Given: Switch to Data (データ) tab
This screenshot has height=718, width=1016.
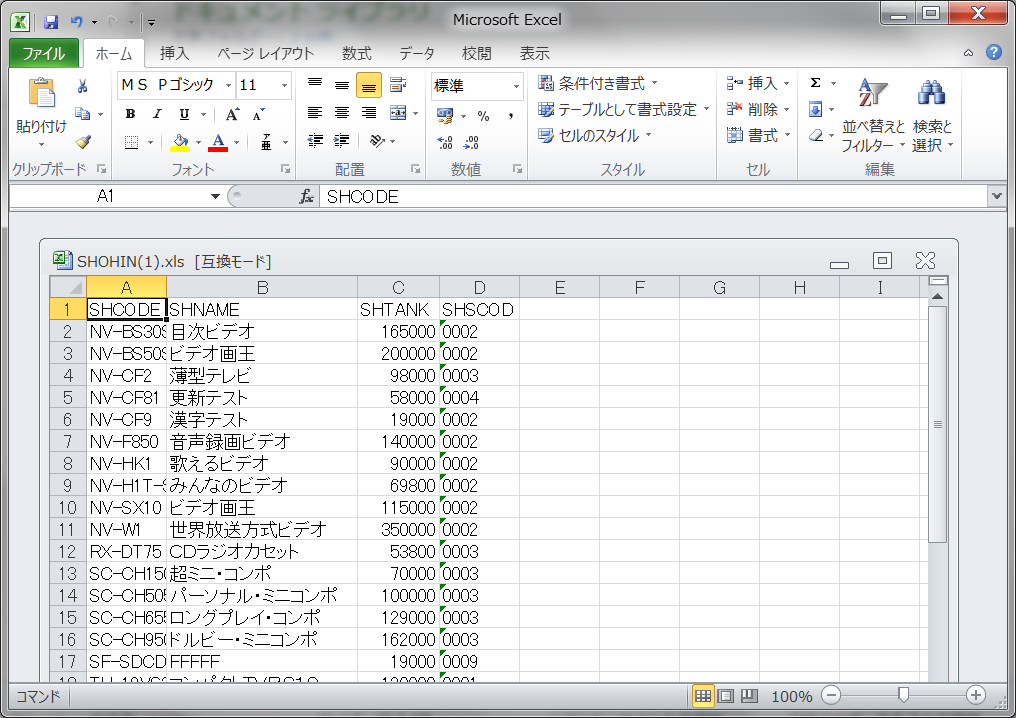Looking at the screenshot, I should [x=417, y=53].
